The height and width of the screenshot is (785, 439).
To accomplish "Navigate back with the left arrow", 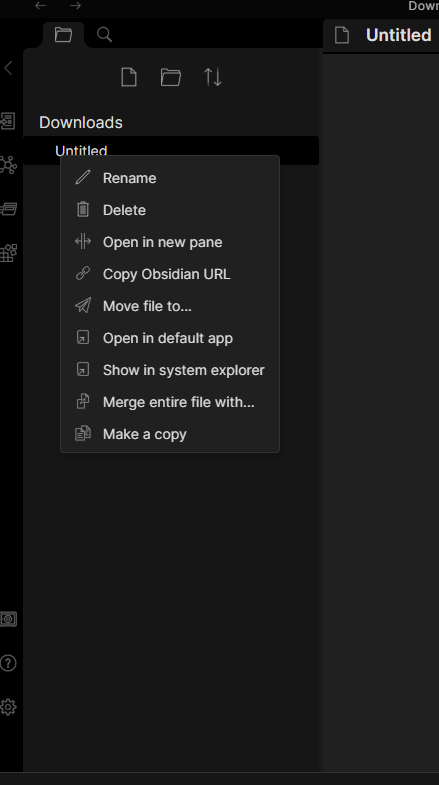I will (41, 6).
